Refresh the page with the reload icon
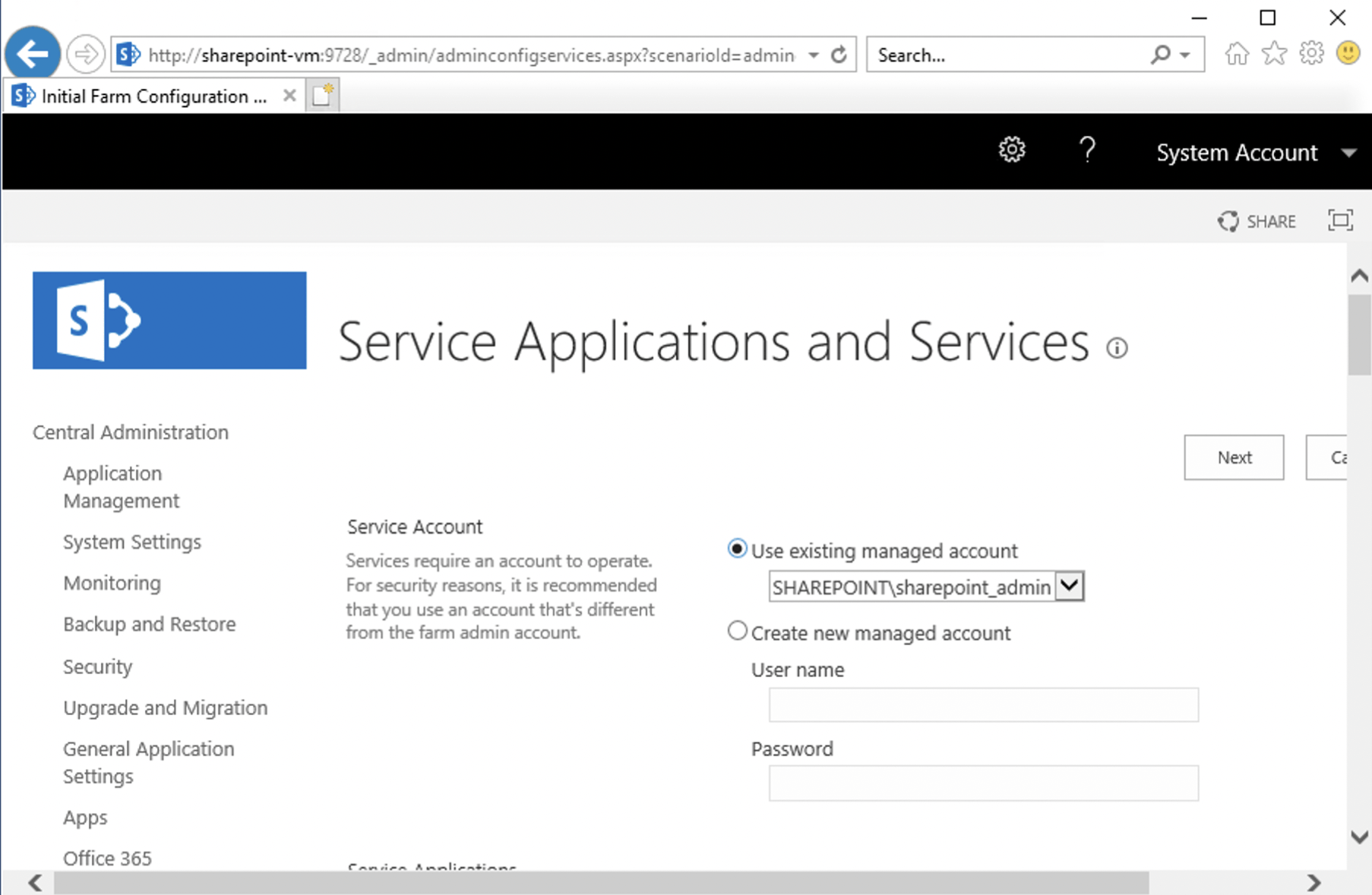Viewport: 1372px width, 895px height. pyautogui.click(x=839, y=55)
